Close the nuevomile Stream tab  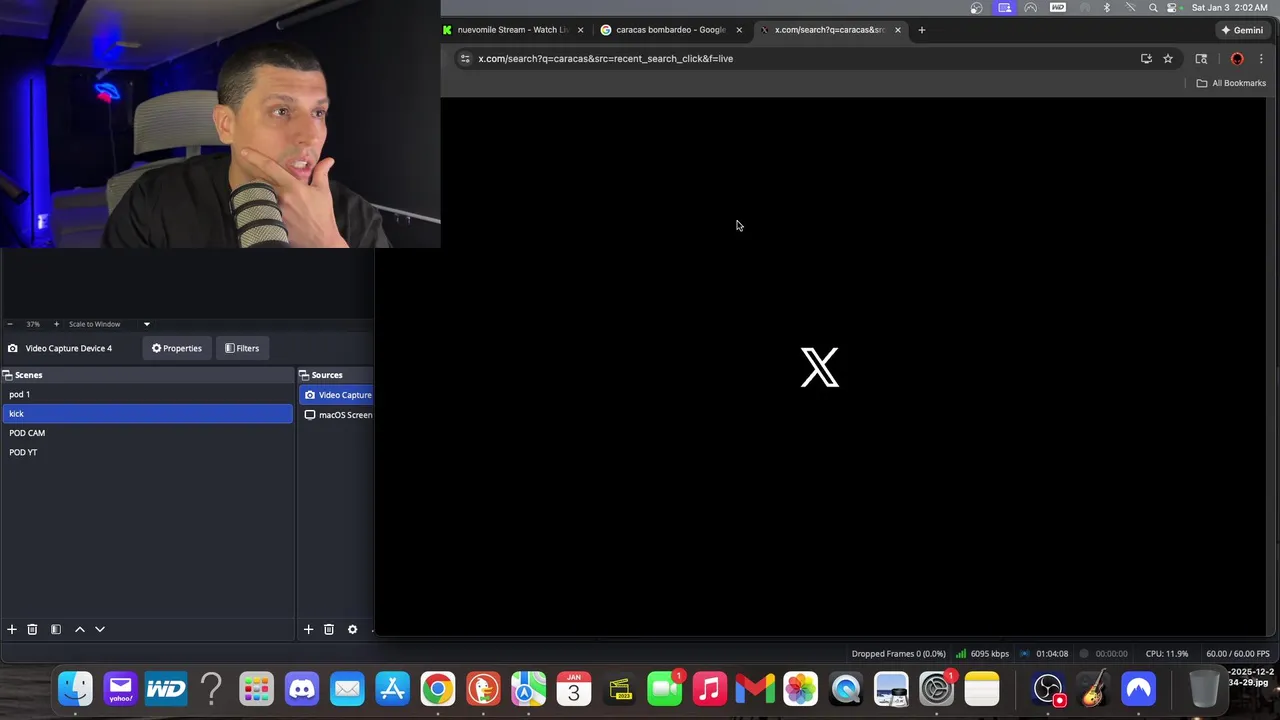pyautogui.click(x=580, y=30)
